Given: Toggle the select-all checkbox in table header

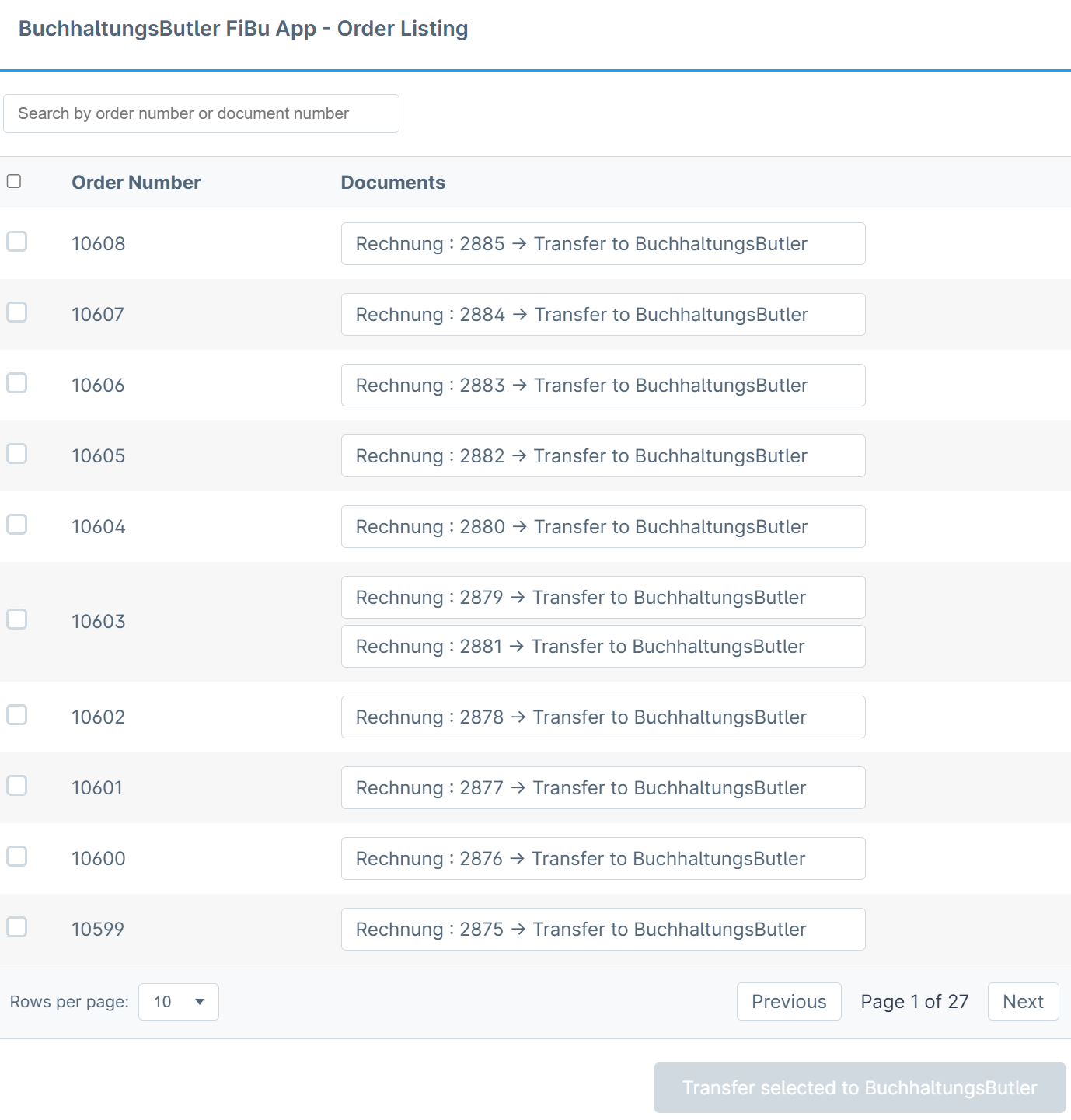Looking at the screenshot, I should 14,181.
